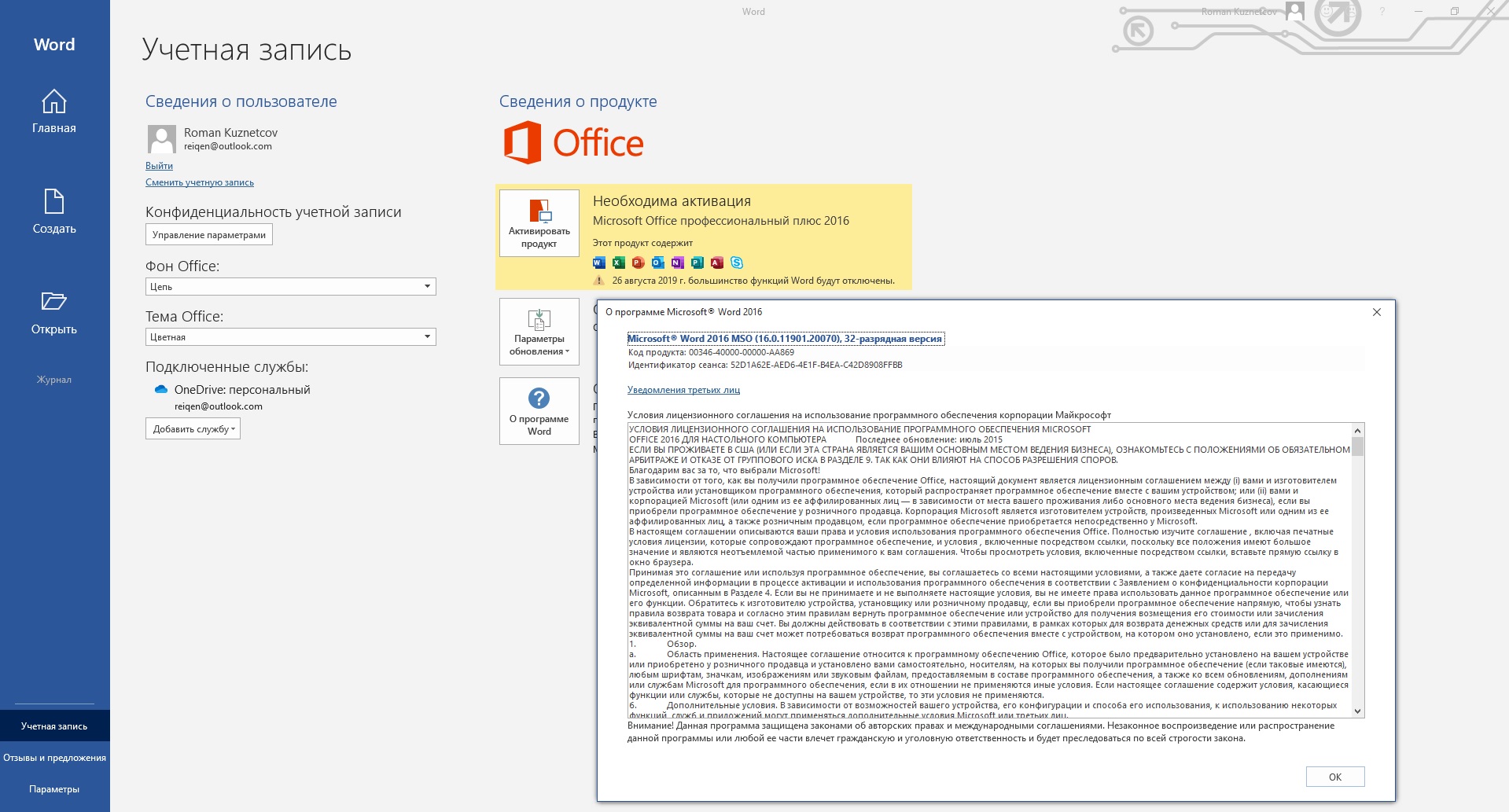Expand the Тема Office dropdown

(x=427, y=337)
